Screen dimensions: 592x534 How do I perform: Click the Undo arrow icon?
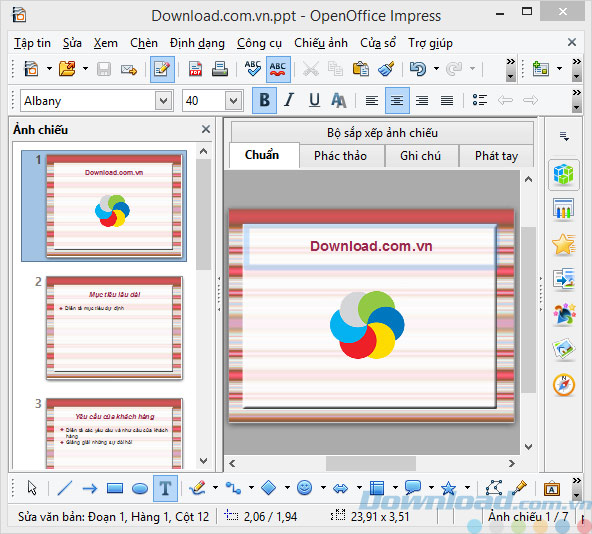pyautogui.click(x=418, y=69)
